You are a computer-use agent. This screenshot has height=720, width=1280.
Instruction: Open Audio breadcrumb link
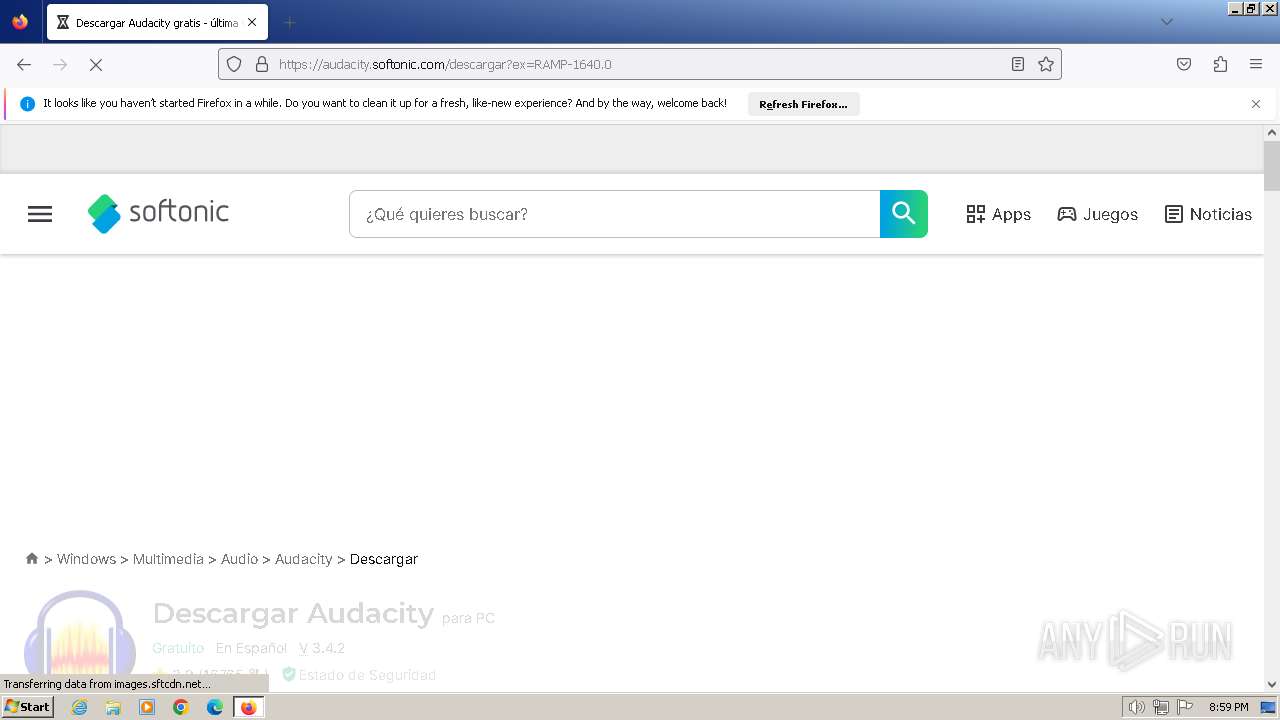tap(239, 559)
